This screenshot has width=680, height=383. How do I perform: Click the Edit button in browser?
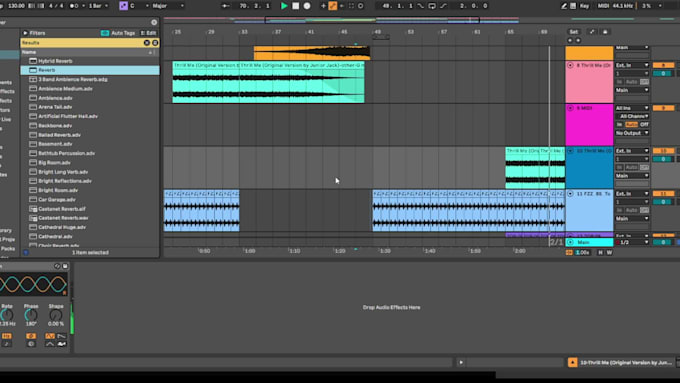pos(148,33)
